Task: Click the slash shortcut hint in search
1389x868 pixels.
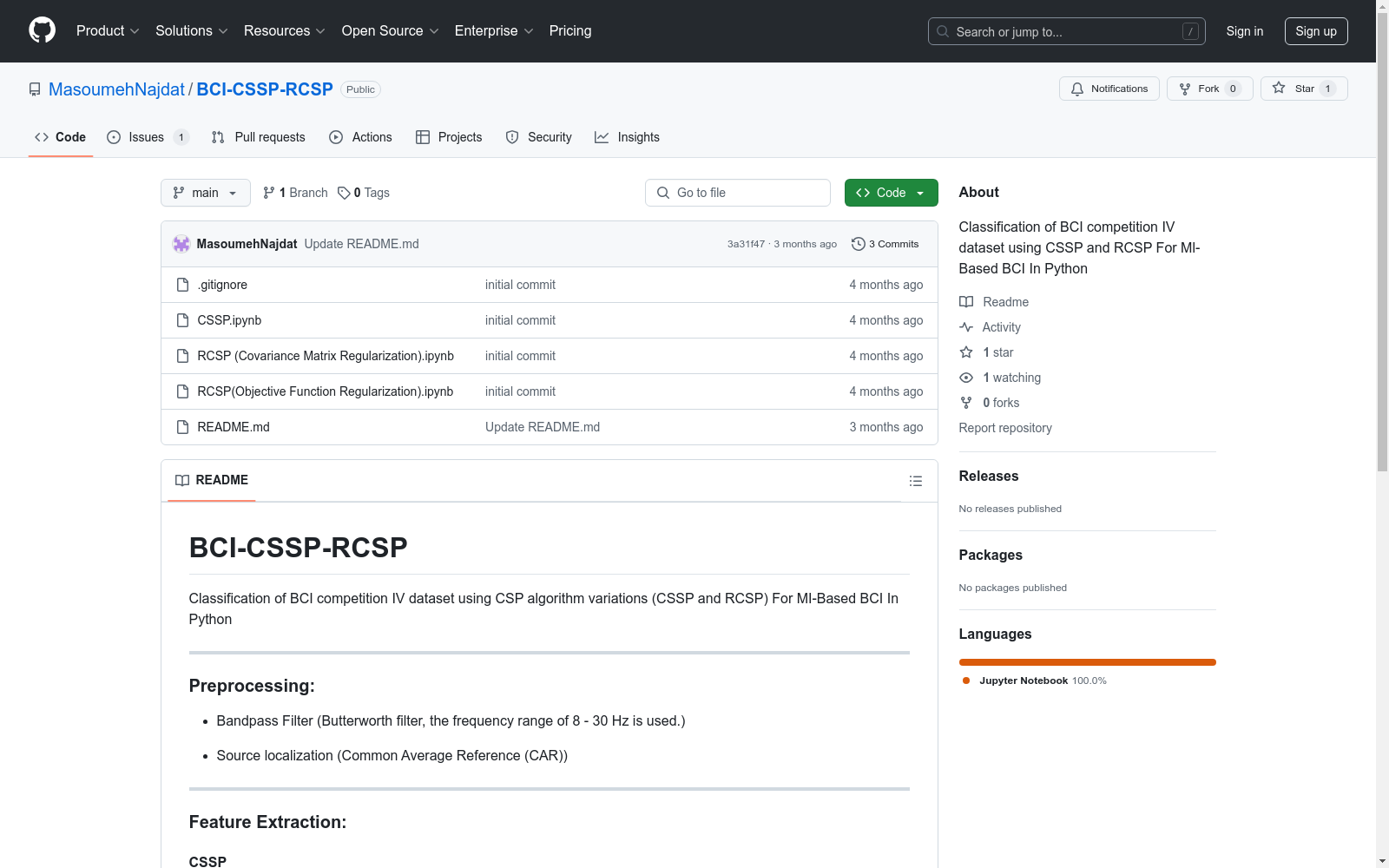Action: (1190, 31)
